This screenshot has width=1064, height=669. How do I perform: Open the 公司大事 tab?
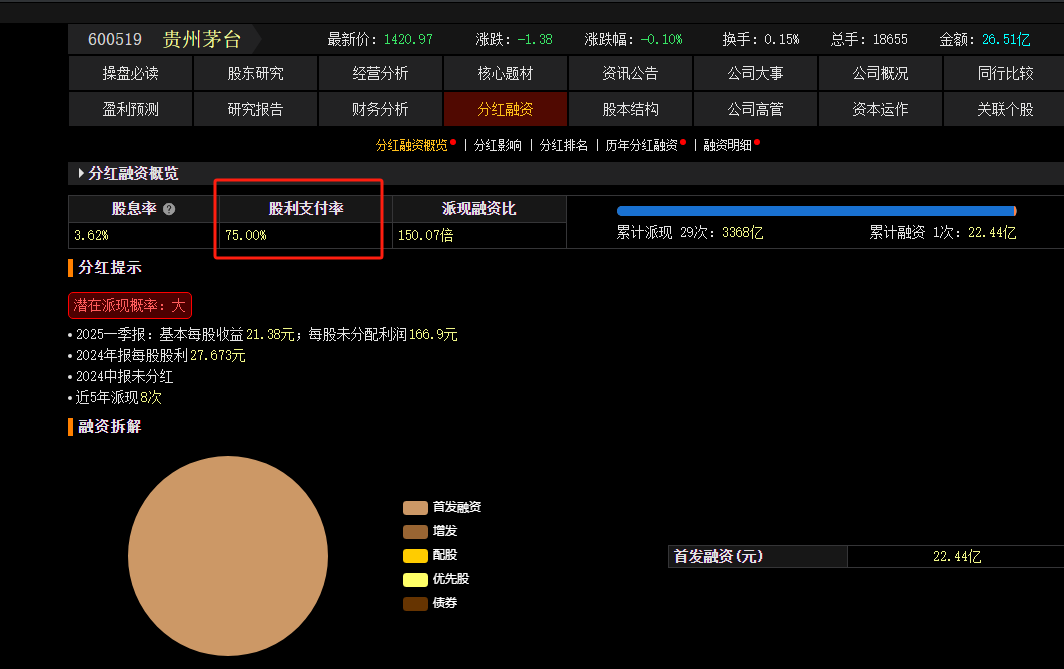pyautogui.click(x=755, y=73)
